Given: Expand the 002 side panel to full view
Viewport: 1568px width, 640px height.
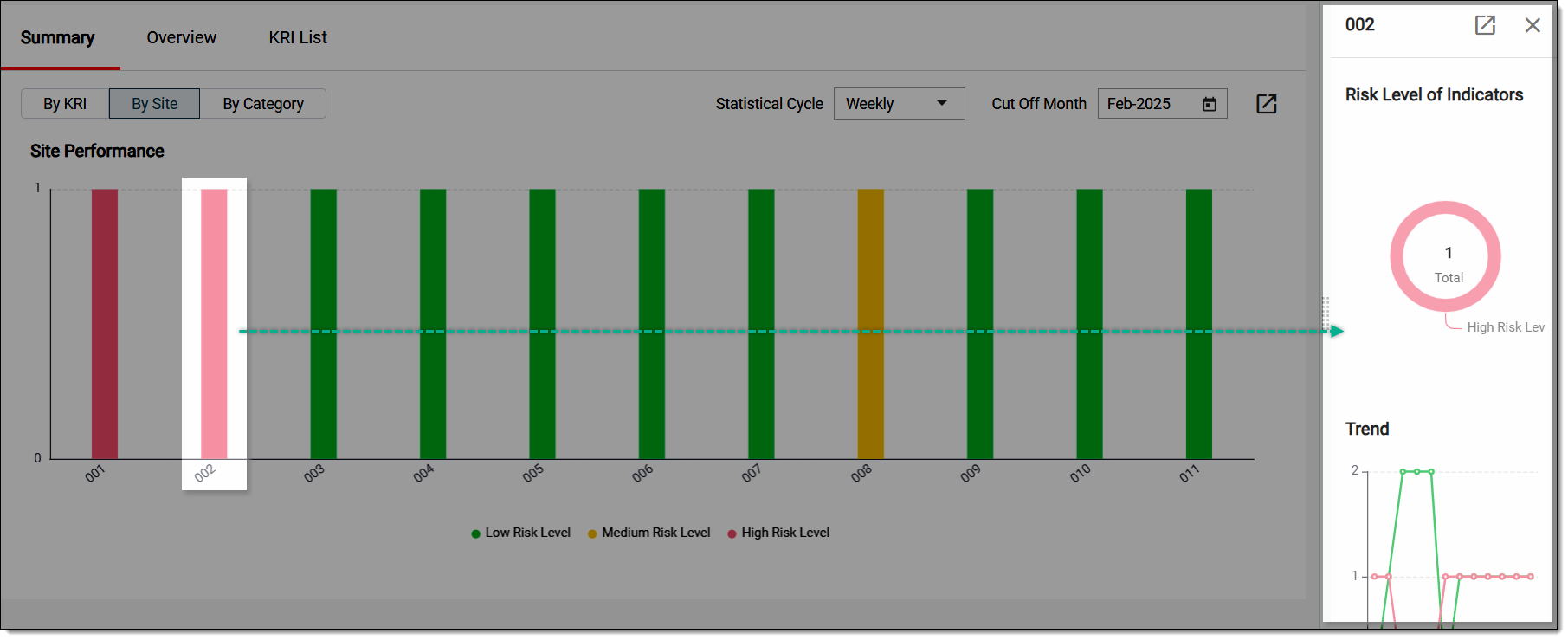Looking at the screenshot, I should point(1485,25).
